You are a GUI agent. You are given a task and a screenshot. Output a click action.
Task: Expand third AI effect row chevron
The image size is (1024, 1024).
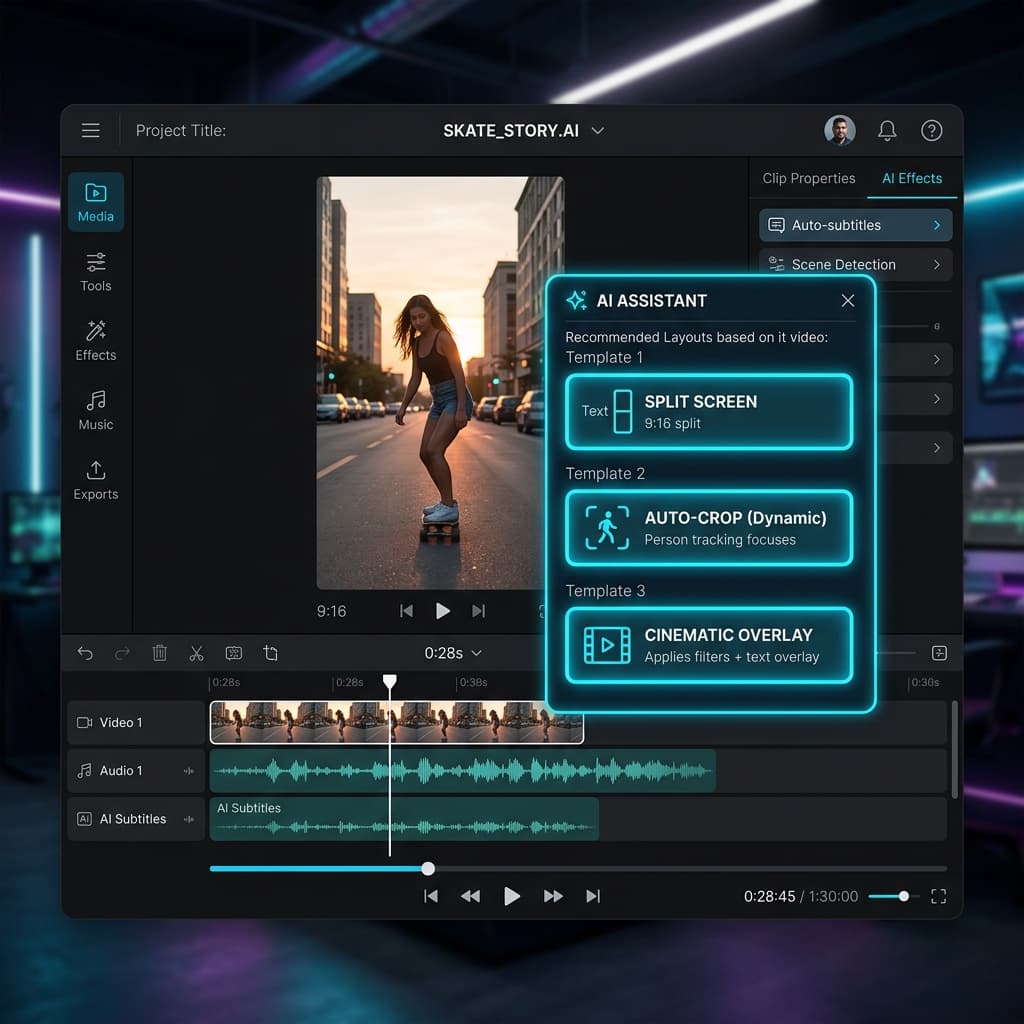[x=936, y=359]
